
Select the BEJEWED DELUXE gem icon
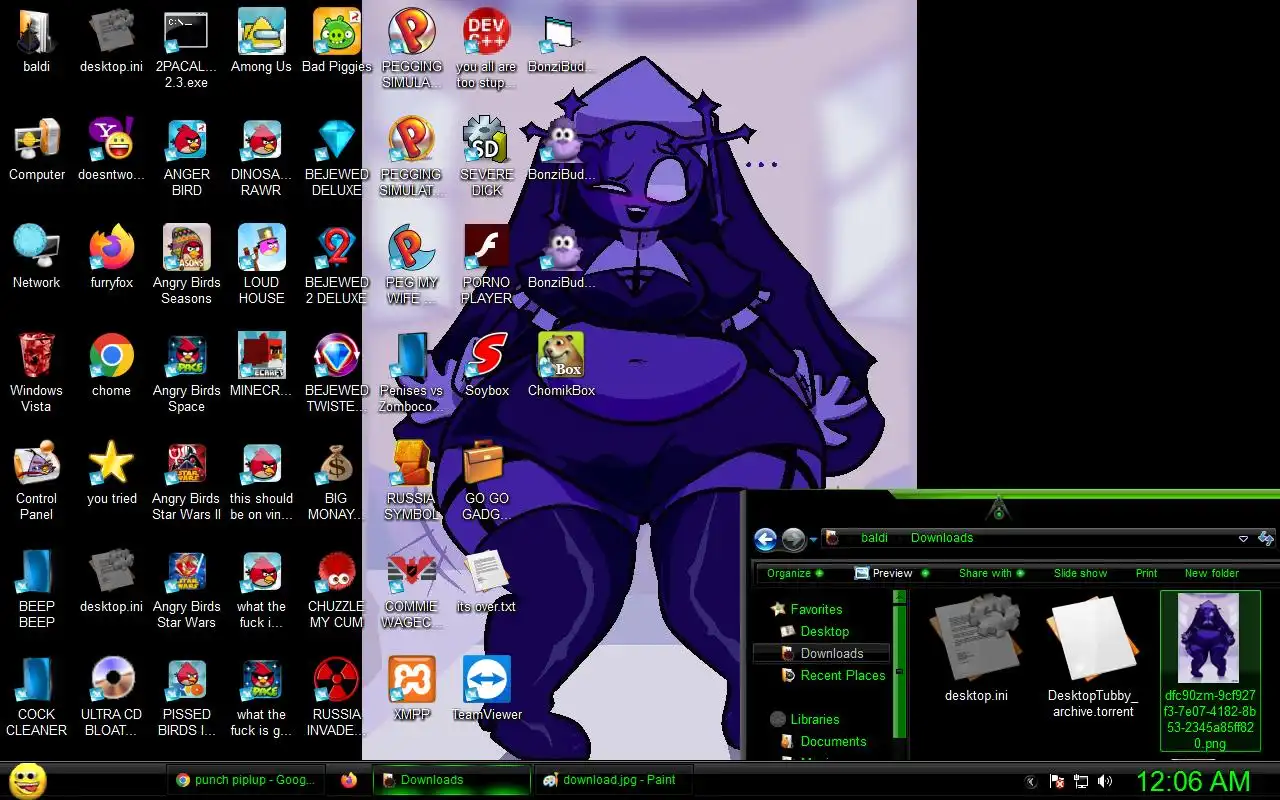336,157
